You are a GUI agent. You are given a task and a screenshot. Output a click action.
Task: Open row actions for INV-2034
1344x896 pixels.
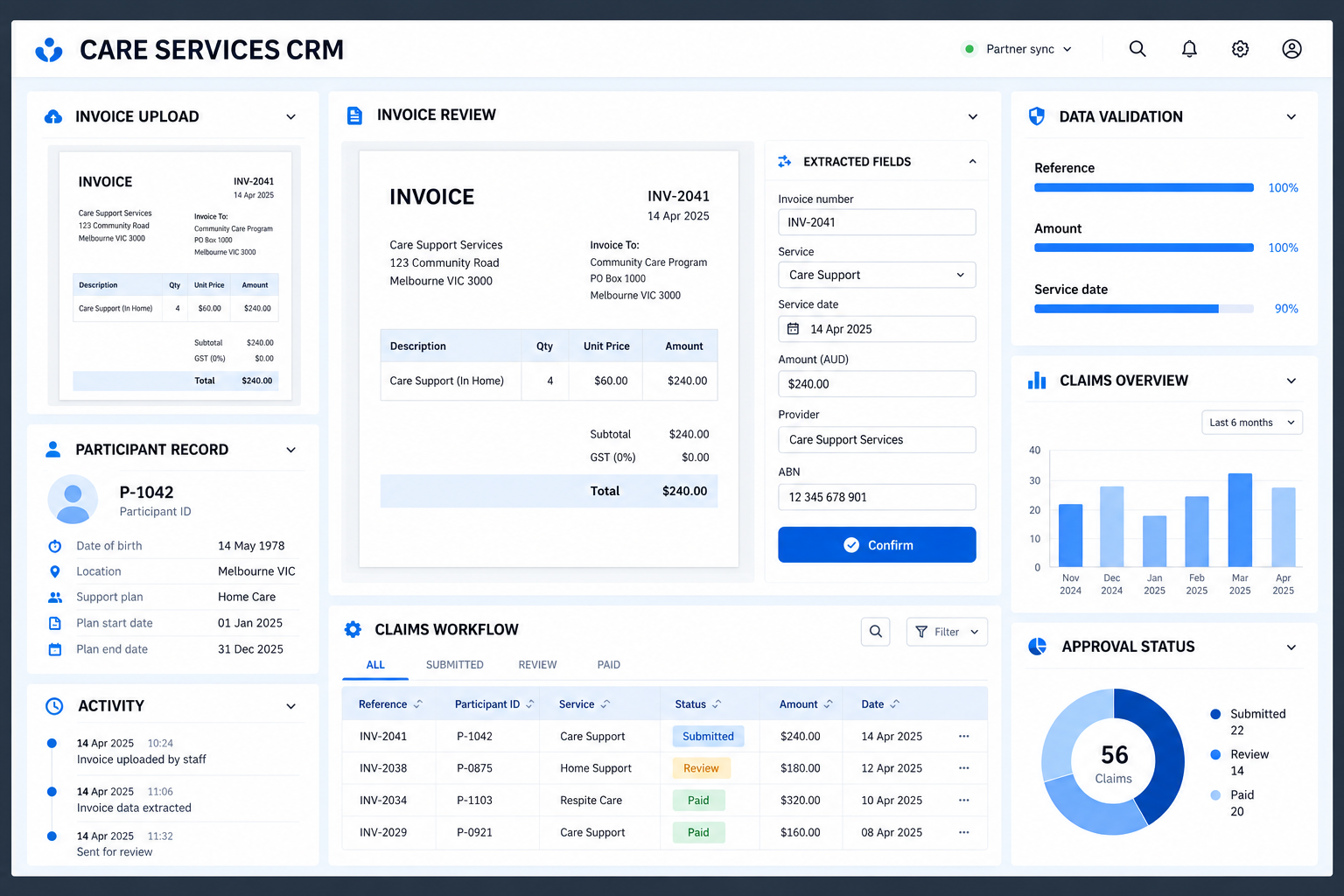tap(963, 801)
